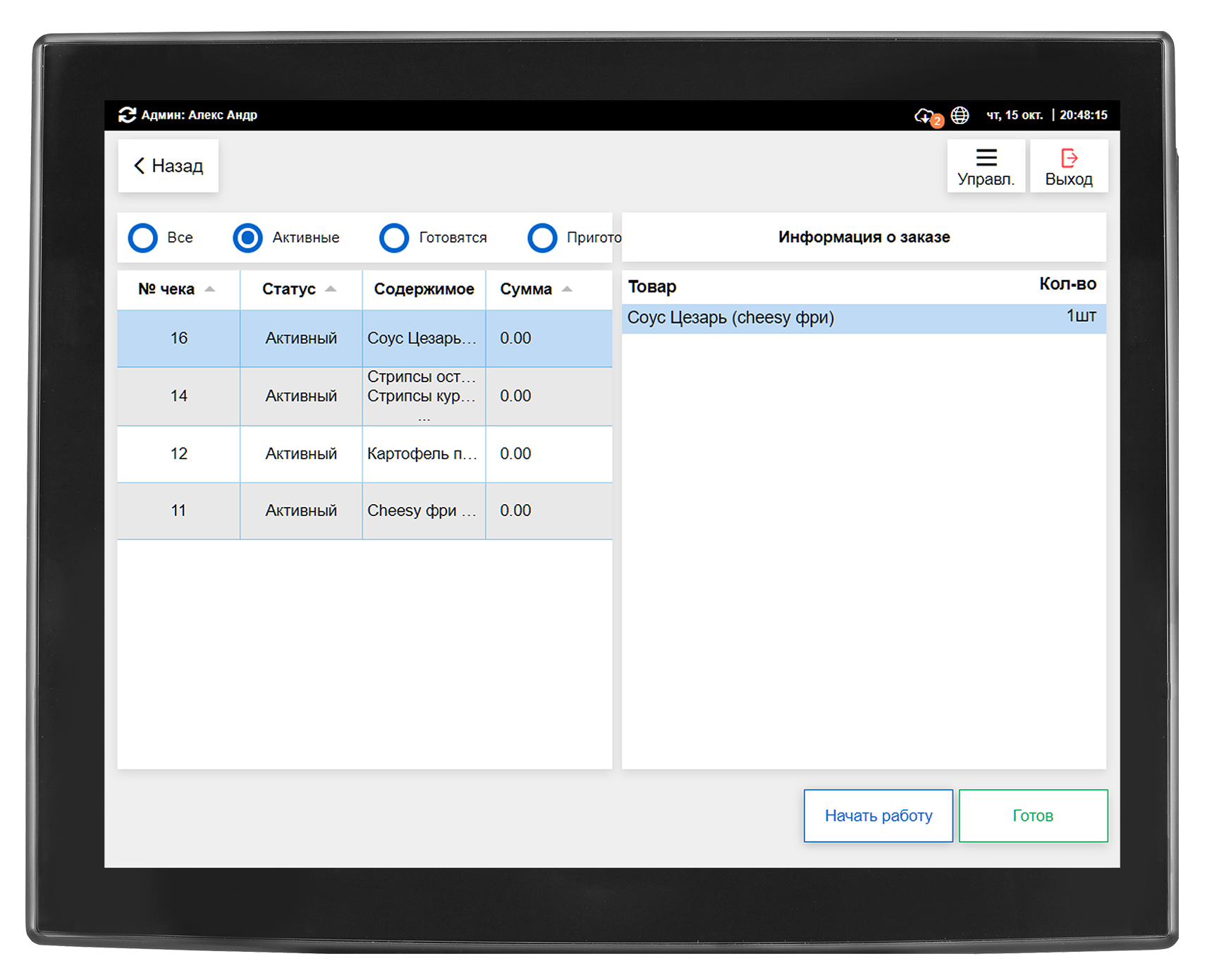Click the green Готов button
This screenshot has width=1207, height=980.
tap(1033, 816)
